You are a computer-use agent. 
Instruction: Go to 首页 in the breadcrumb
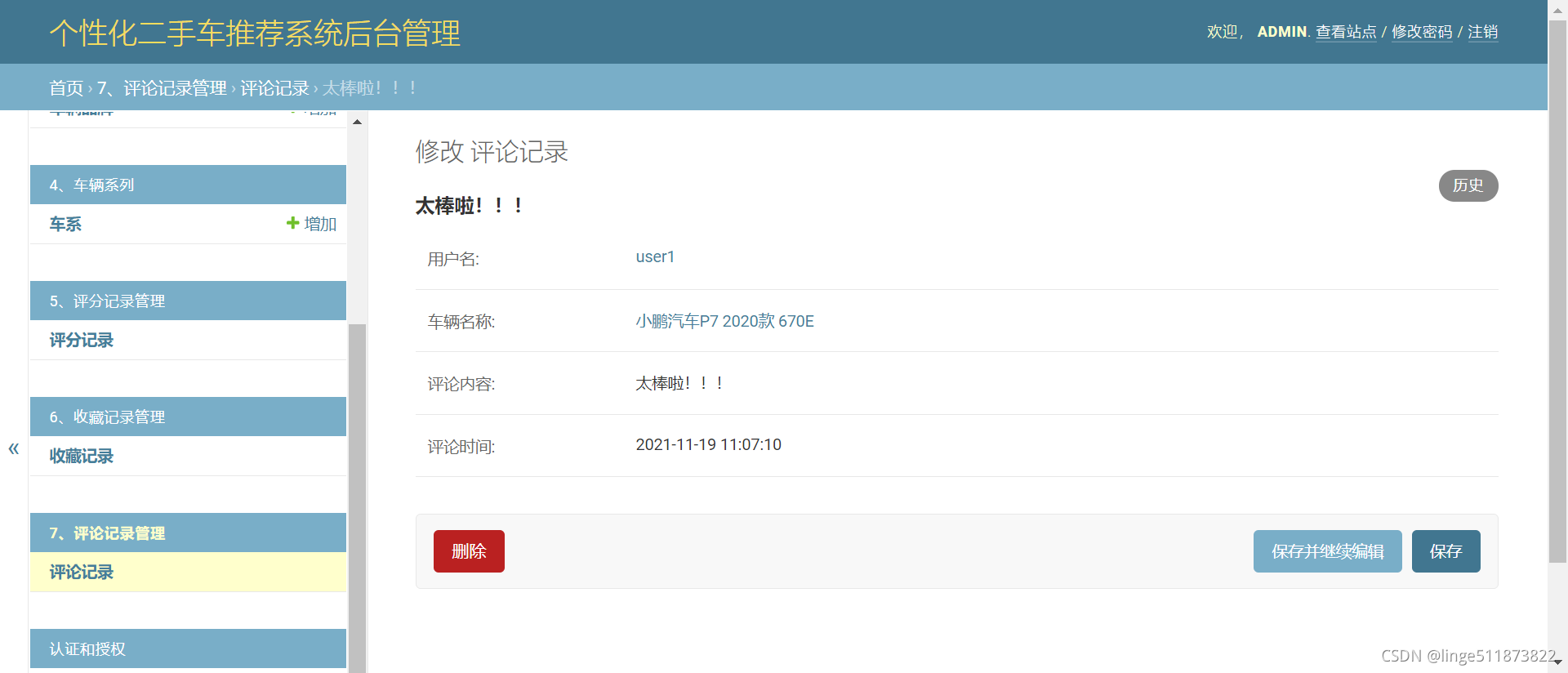click(66, 87)
